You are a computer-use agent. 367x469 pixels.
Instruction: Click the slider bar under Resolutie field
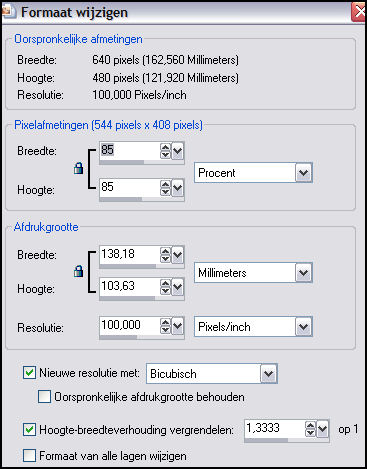pyautogui.click(x=142, y=337)
